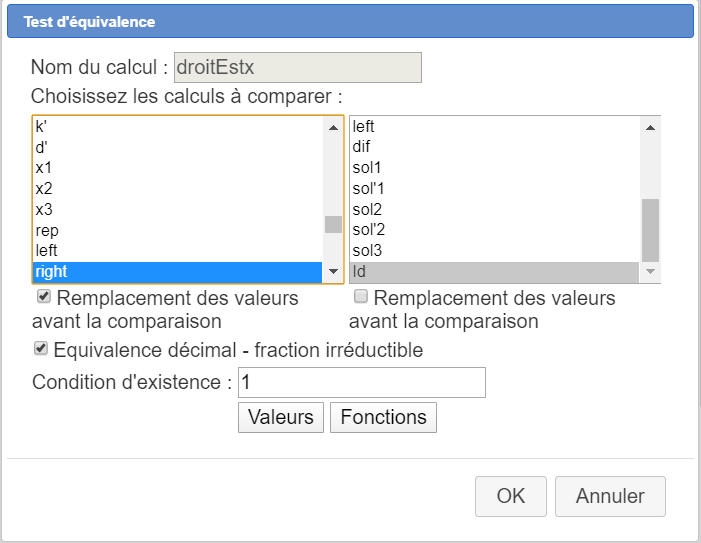The height and width of the screenshot is (543, 701).
Task: Click left list scroll down arrow
Action: pos(334,271)
